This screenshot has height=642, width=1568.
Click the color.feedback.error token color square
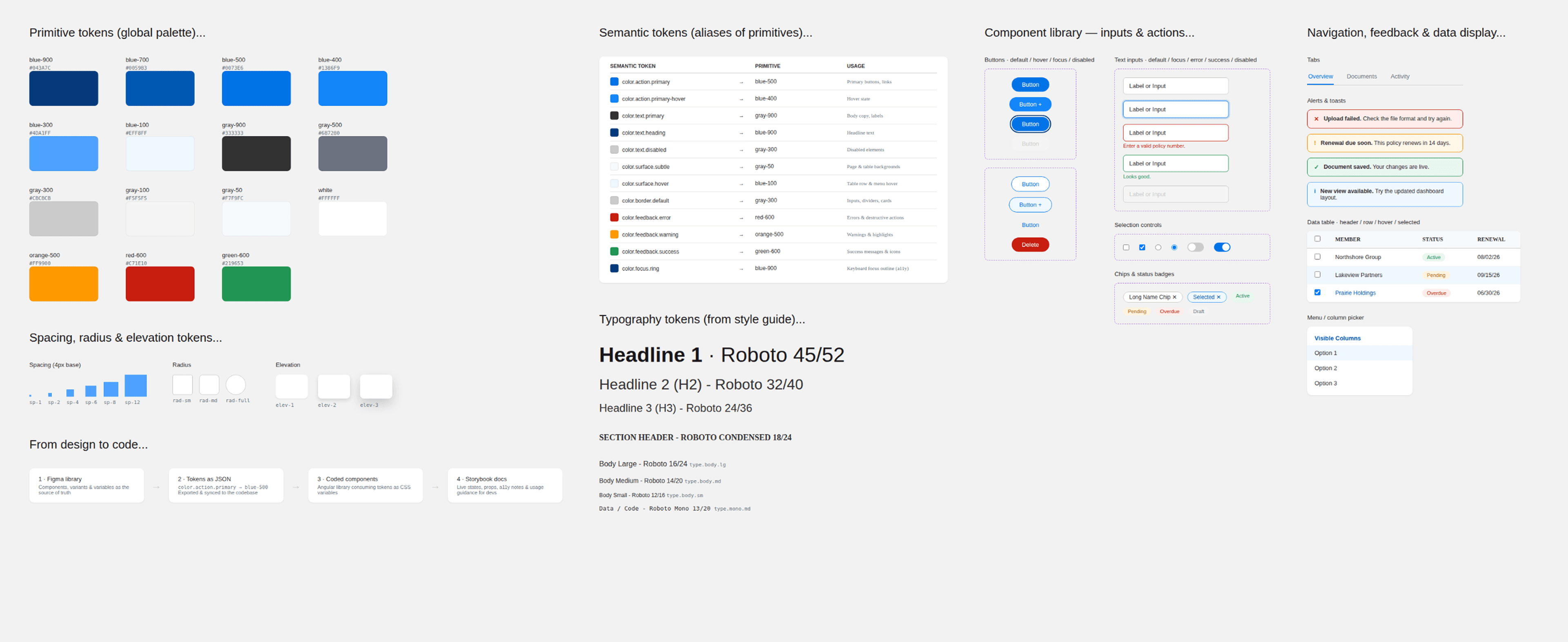(x=614, y=217)
